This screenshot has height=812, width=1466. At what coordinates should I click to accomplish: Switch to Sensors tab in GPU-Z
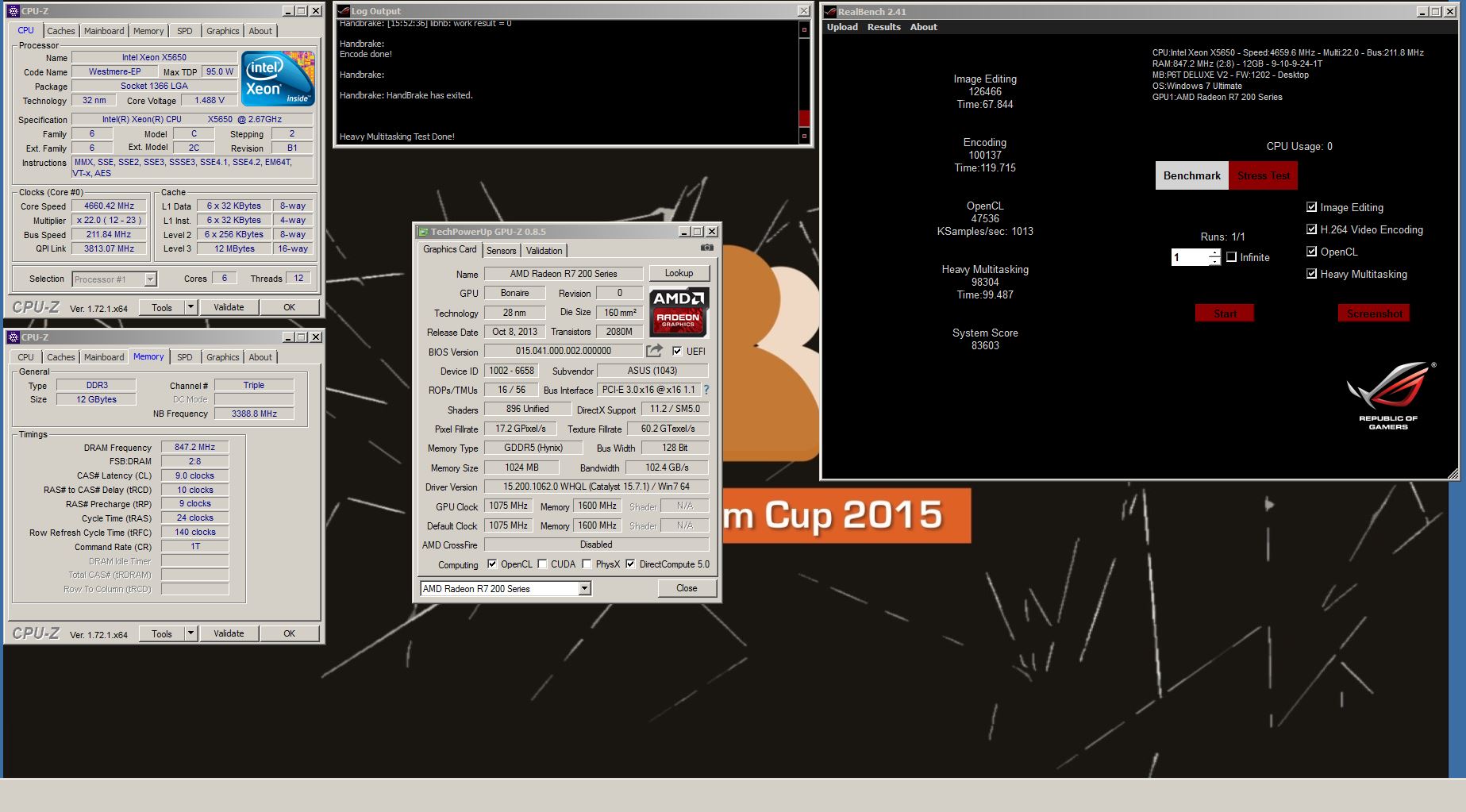point(501,251)
